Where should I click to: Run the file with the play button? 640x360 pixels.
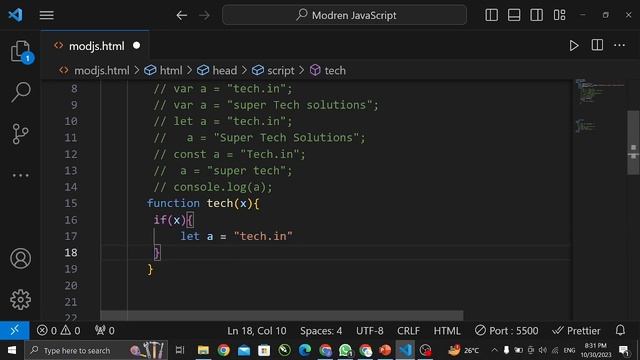(x=574, y=45)
